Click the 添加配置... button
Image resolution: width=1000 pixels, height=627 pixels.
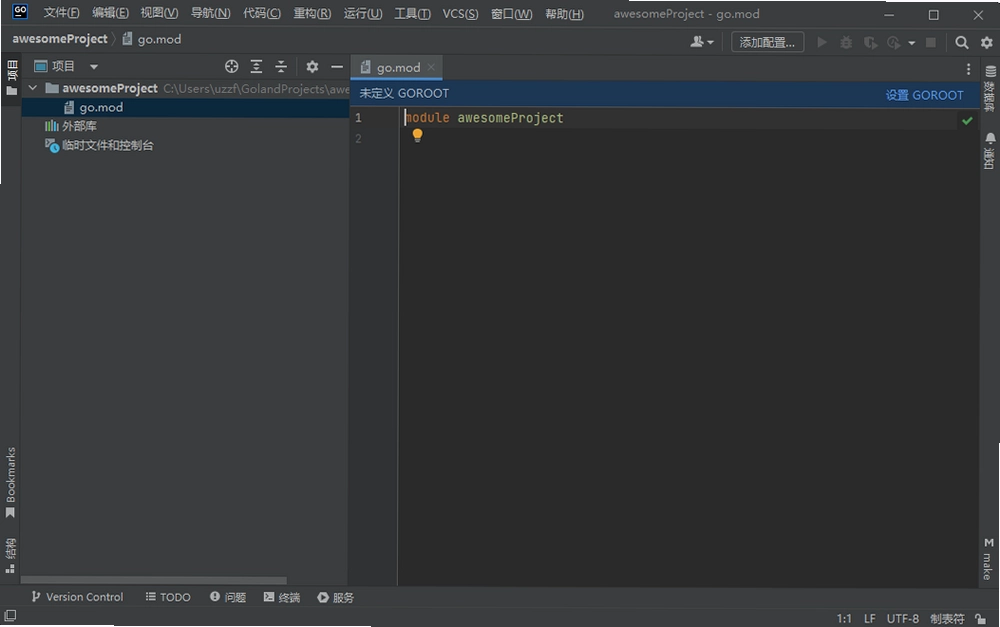[x=767, y=42]
